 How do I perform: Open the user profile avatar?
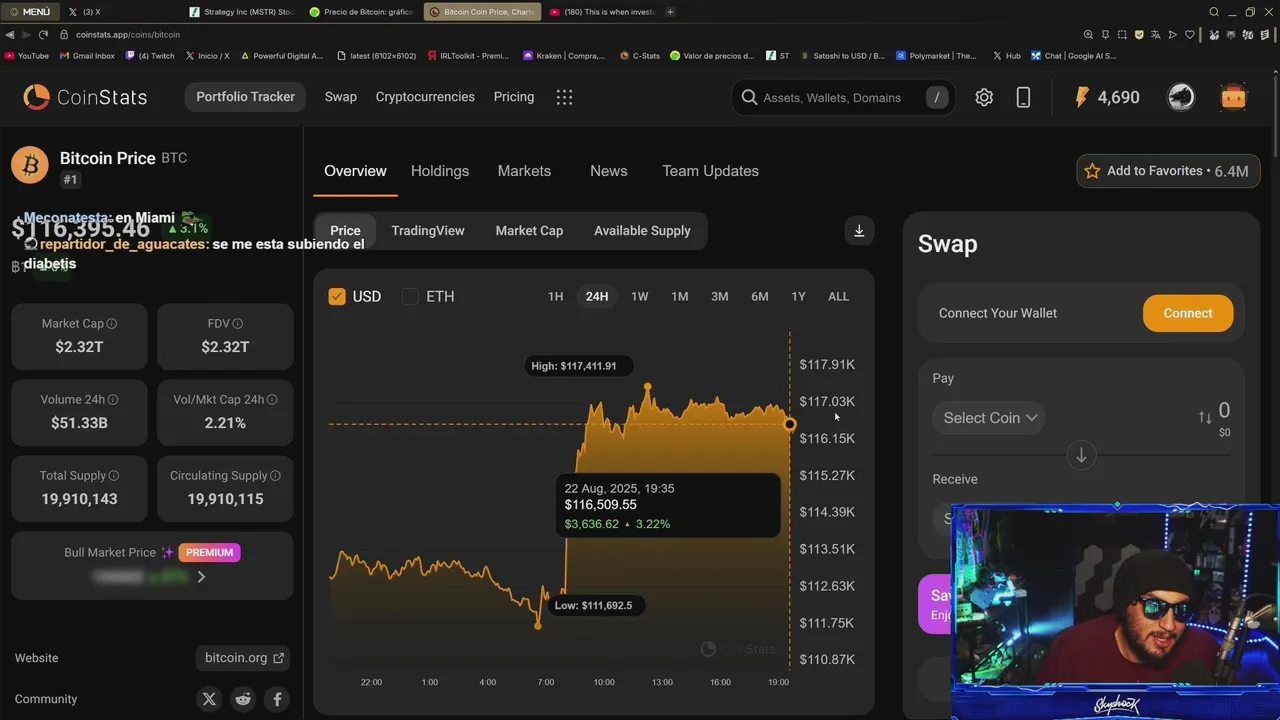pyautogui.click(x=1181, y=97)
